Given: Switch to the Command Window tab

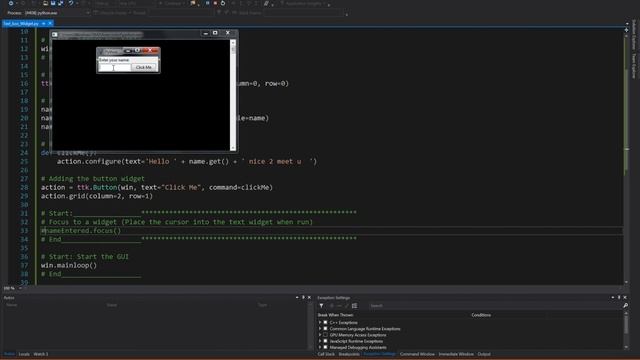Looking at the screenshot, I should 417,354.
